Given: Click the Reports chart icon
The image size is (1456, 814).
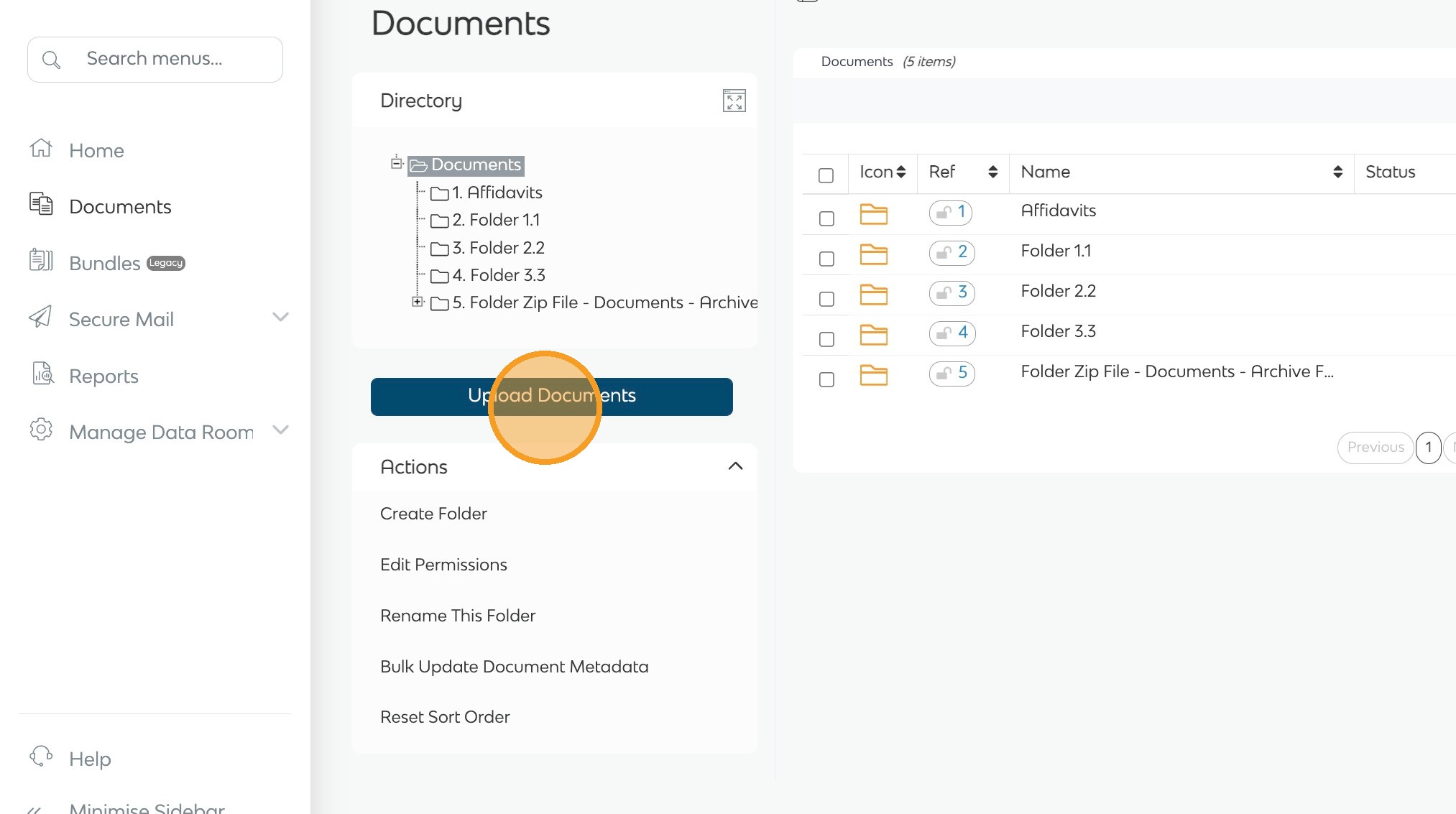Looking at the screenshot, I should point(42,374).
